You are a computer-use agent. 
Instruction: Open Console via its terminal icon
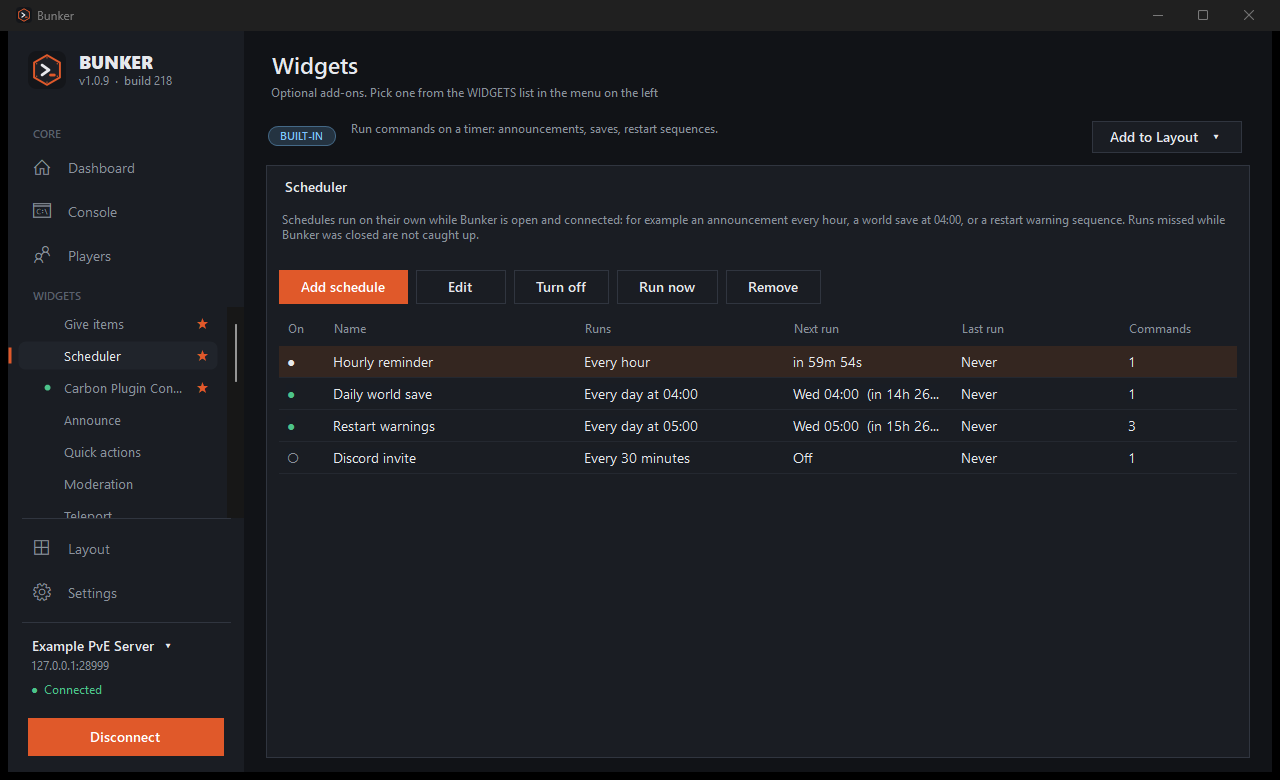tap(42, 212)
